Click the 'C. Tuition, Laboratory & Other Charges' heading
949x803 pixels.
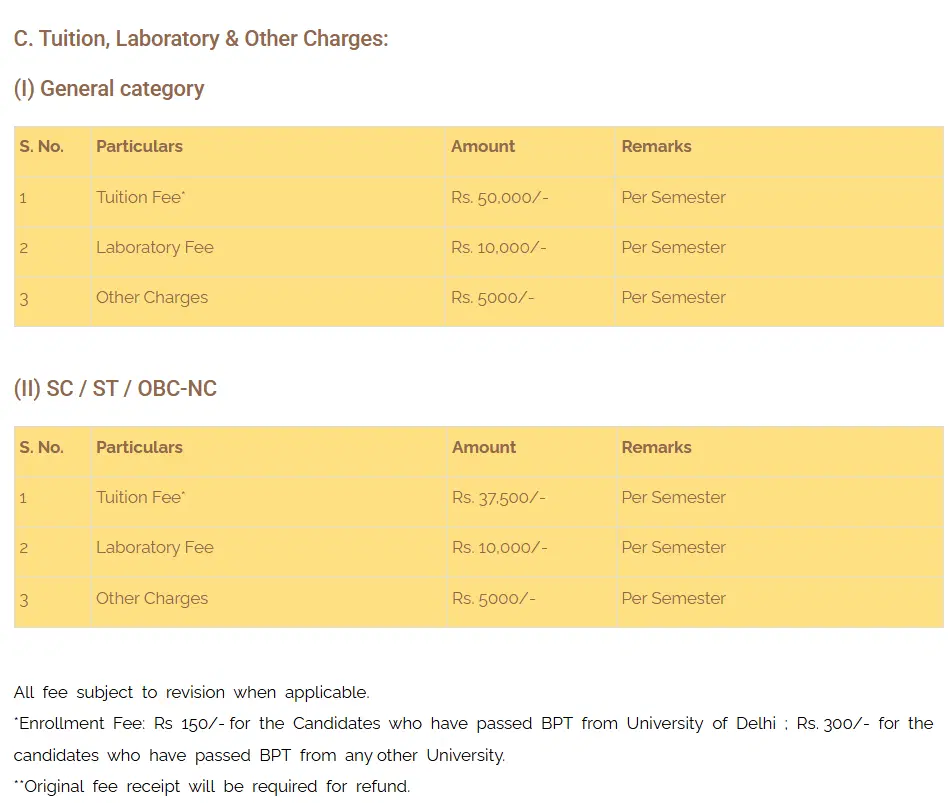coord(200,39)
